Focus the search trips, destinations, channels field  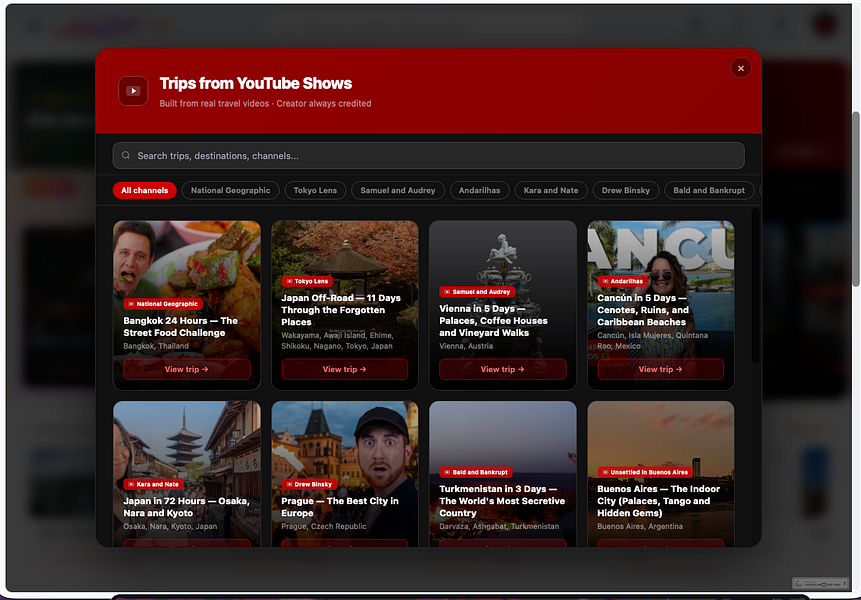428,155
